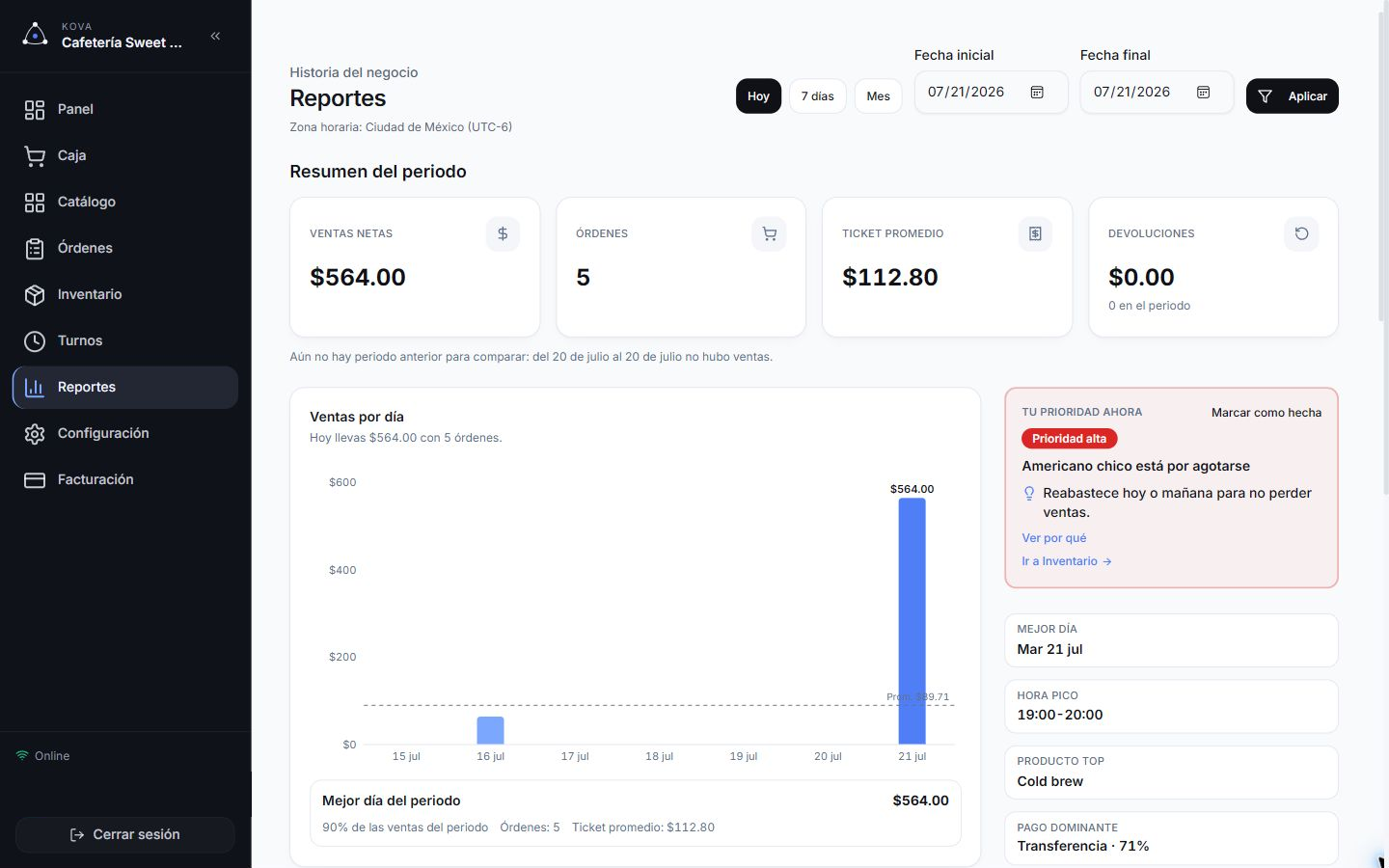This screenshot has width=1389, height=868.
Task: Follow the Ir a Inventario link
Action: (1066, 561)
